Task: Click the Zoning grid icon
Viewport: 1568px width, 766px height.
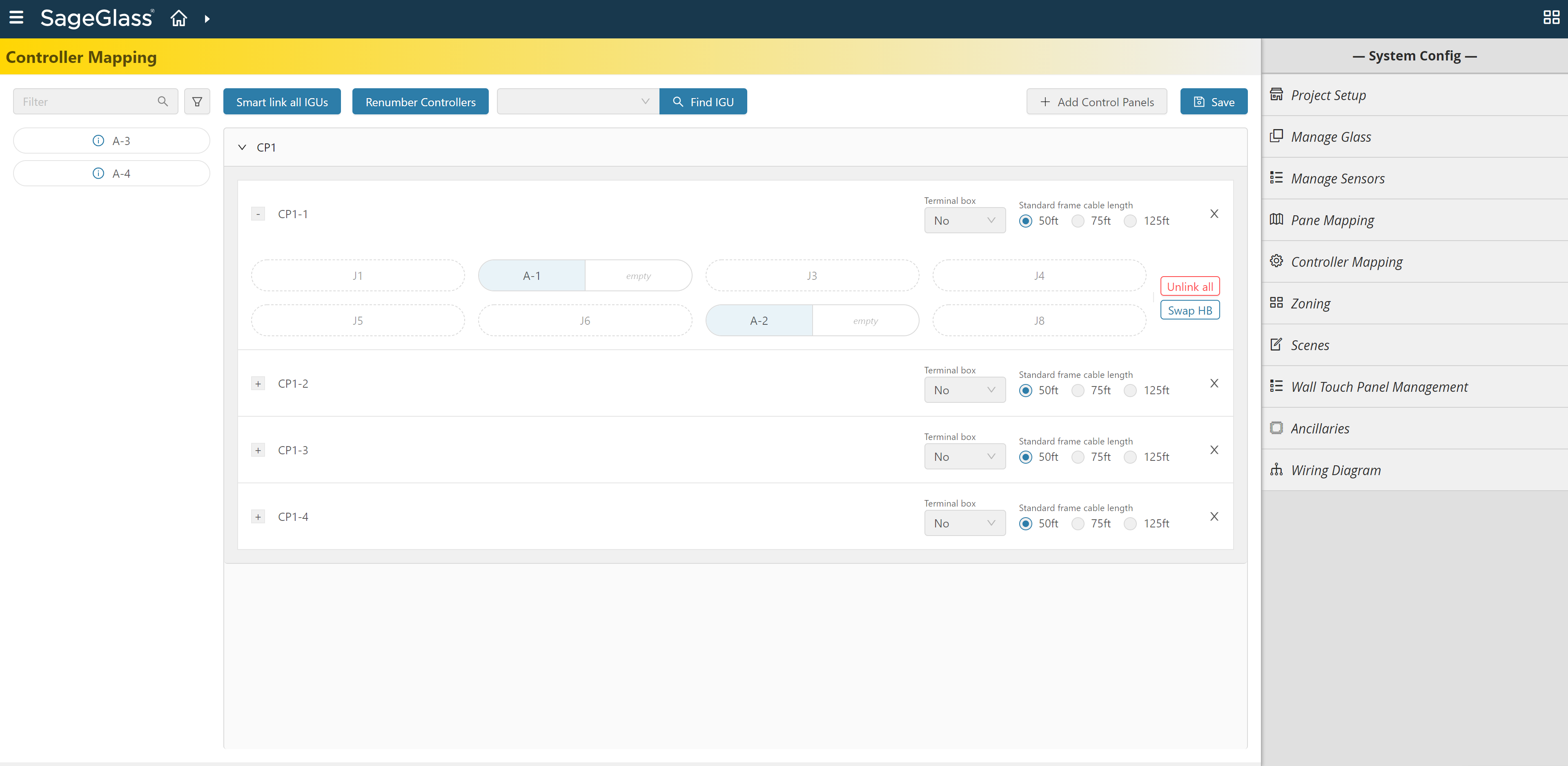Action: [1276, 303]
